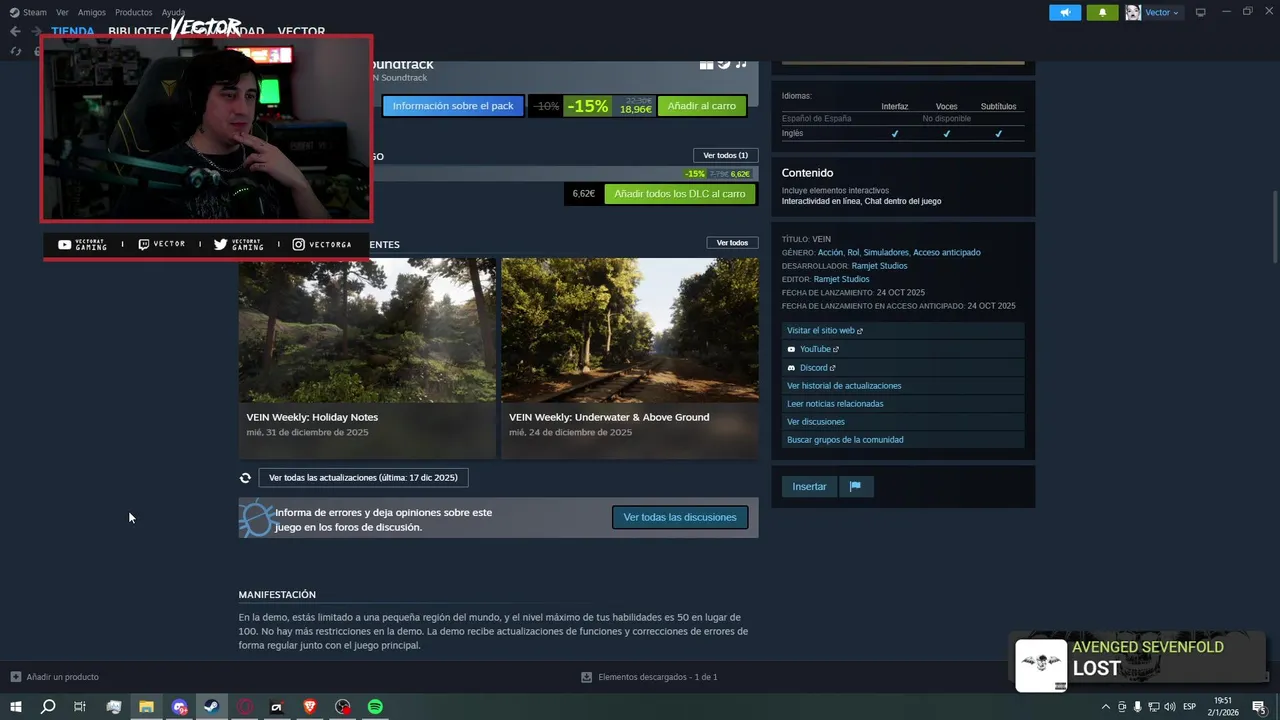Switch to Big Picture mode icon
The height and width of the screenshot is (720, 1280).
point(1201,12)
